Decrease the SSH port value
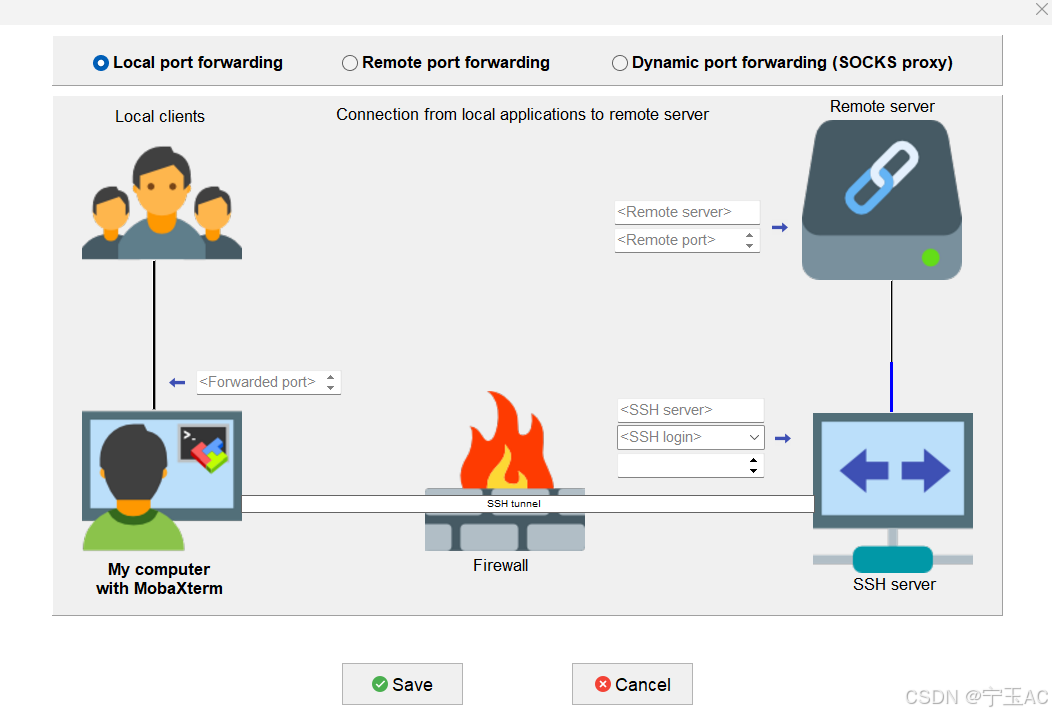This screenshot has width=1052, height=714. (753, 471)
